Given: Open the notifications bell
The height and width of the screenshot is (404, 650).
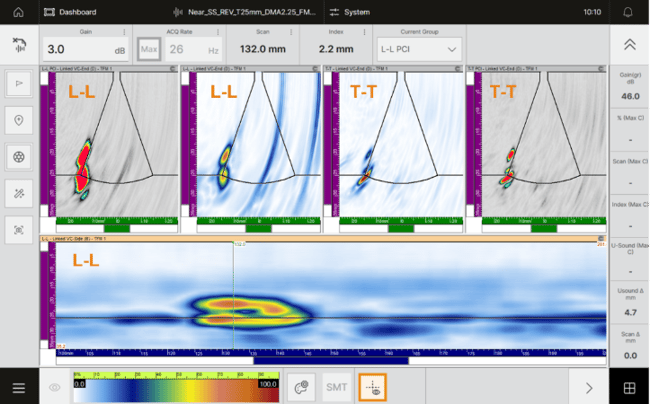Looking at the screenshot, I should (x=628, y=12).
